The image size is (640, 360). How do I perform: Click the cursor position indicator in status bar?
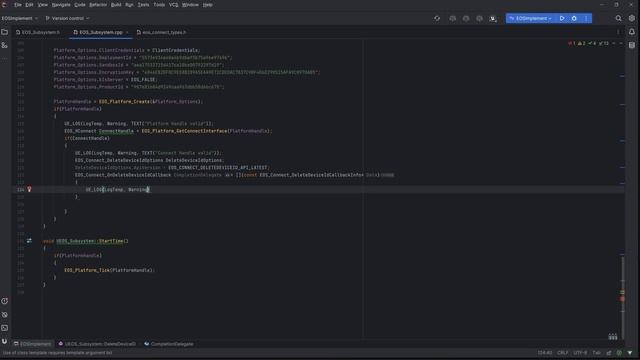tap(545, 353)
